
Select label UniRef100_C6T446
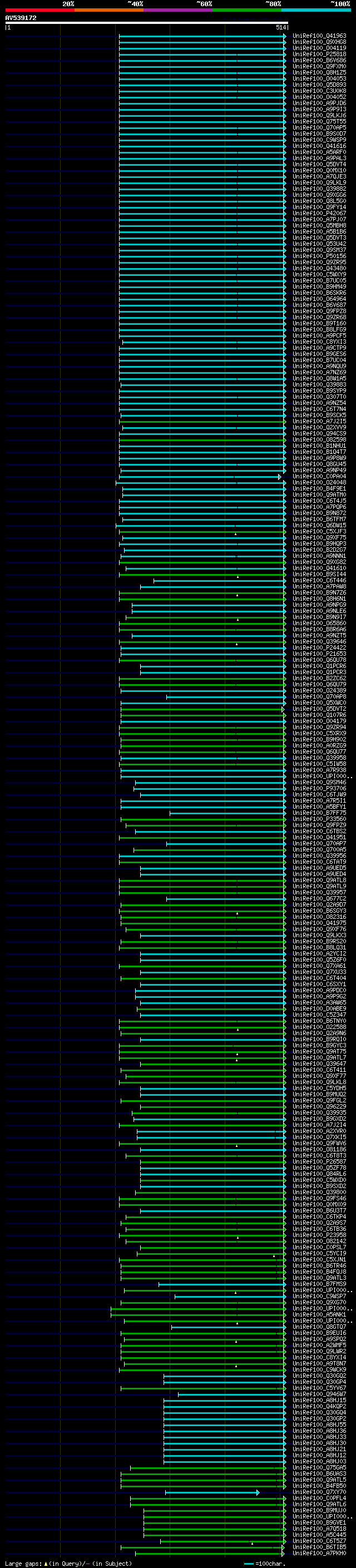(x=319, y=581)
